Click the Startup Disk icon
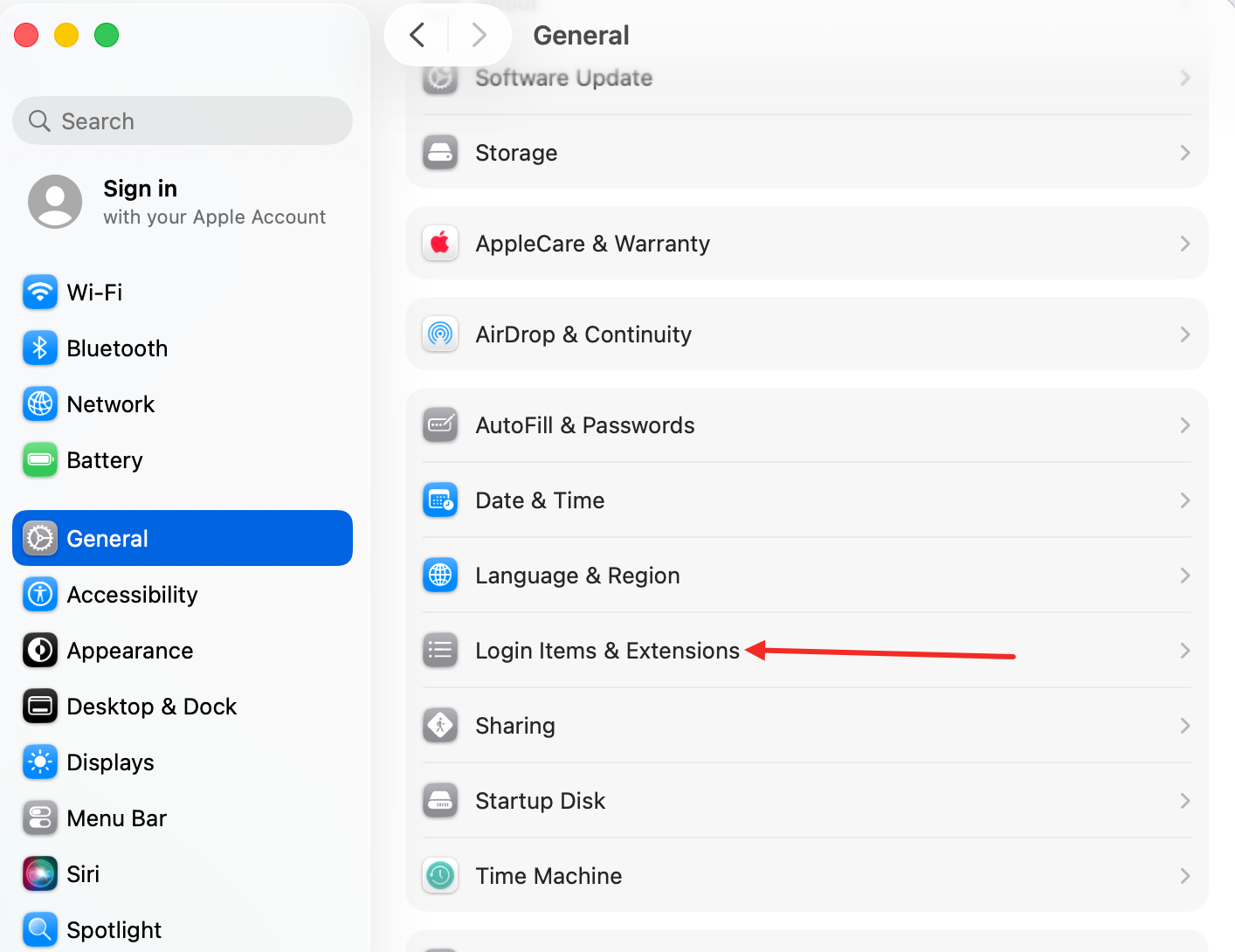Screen dimensions: 1235x952 click(440, 801)
